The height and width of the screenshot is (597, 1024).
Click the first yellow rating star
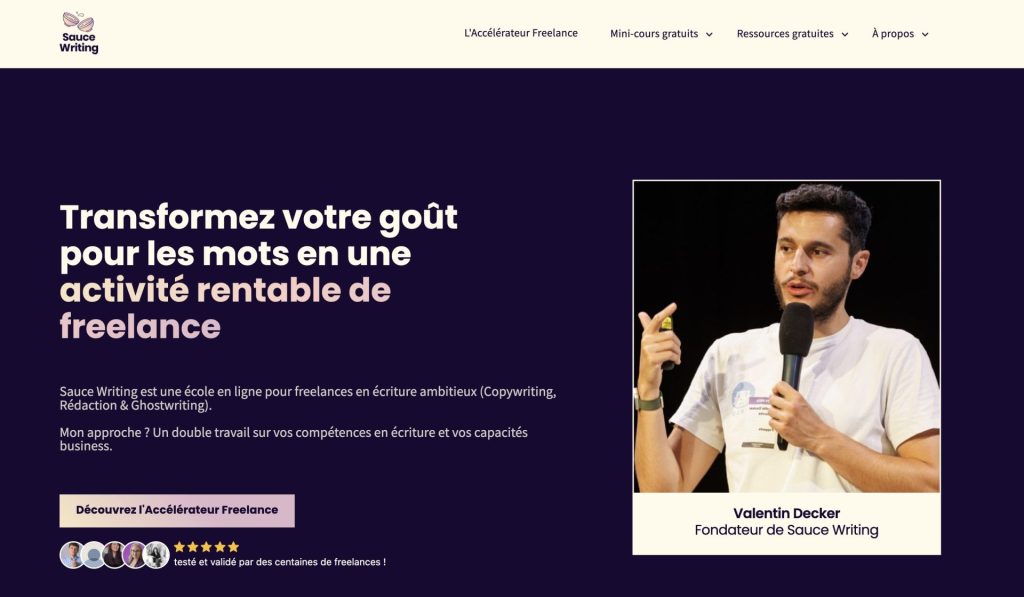[180, 547]
